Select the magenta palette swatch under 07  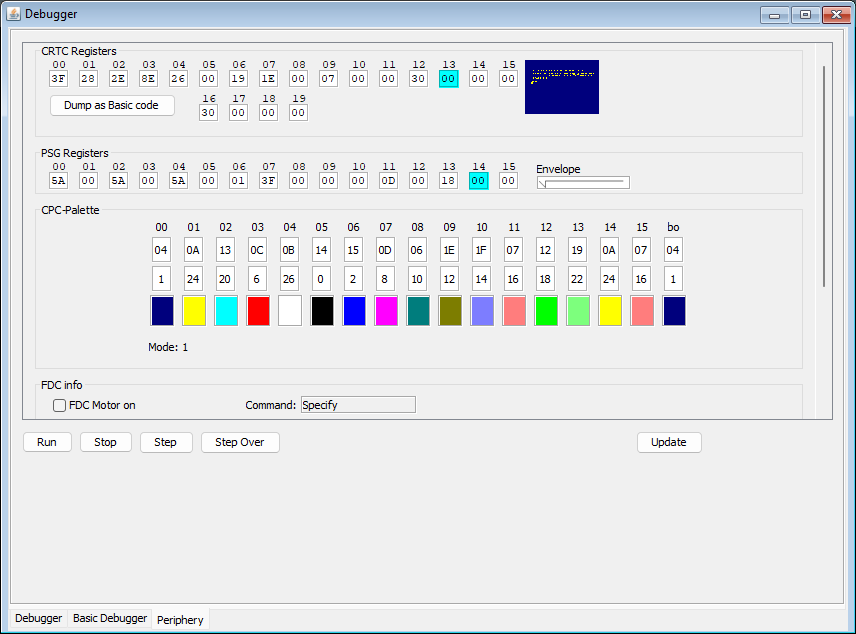(386, 311)
